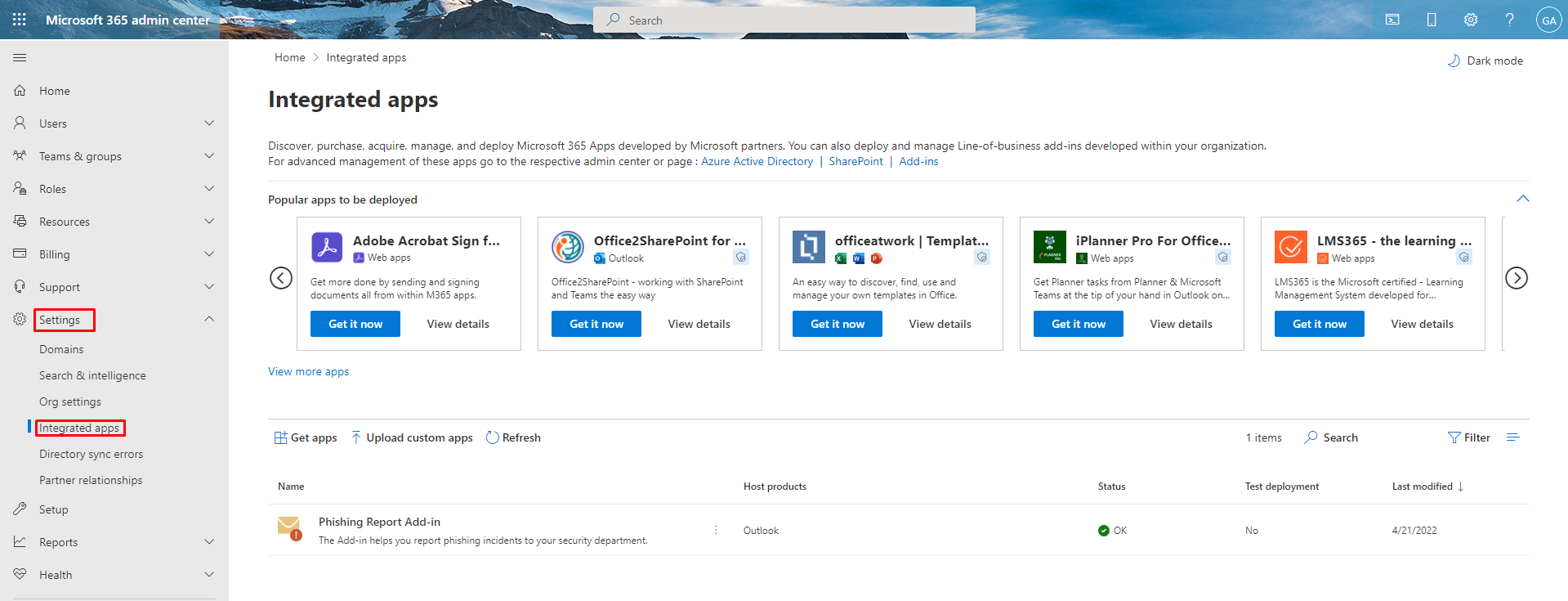Viewport: 1568px width, 601px height.
Task: Click Get it now for LMS365
Action: [1320, 324]
